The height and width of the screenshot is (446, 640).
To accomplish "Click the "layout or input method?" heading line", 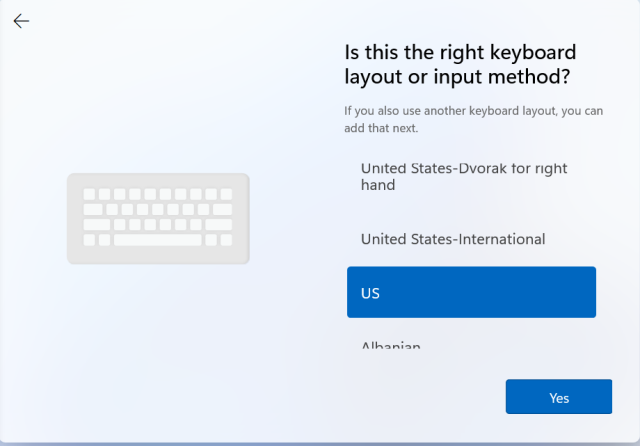I will [x=463, y=78].
